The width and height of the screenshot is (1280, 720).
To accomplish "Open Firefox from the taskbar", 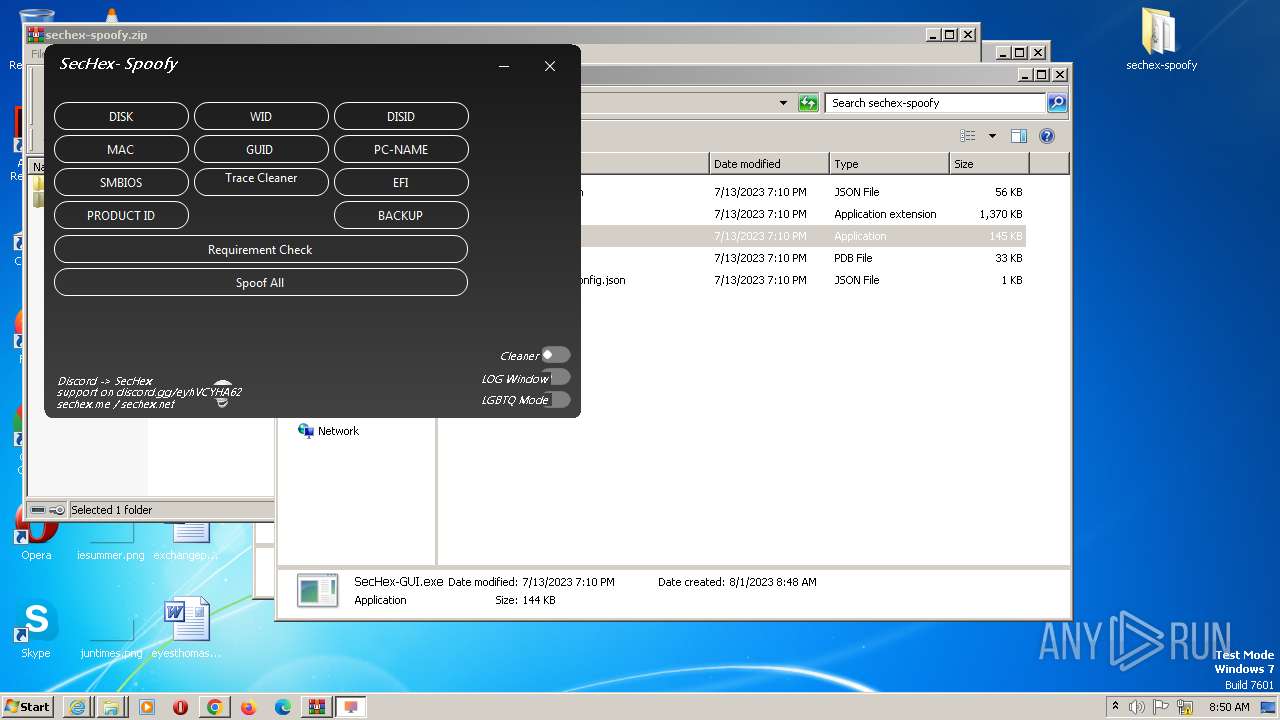I will point(248,707).
